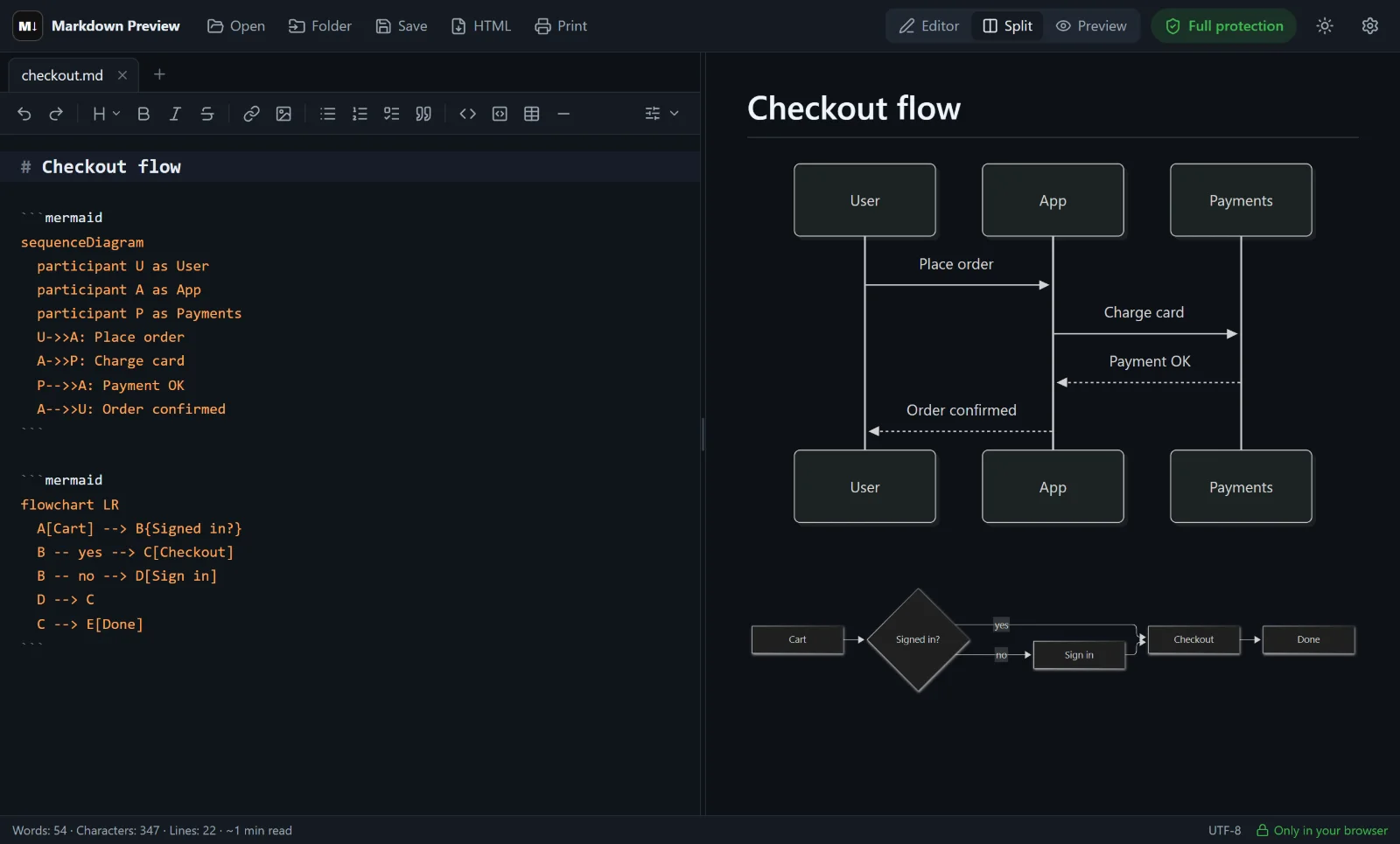
Task: Add a new tab with the plus icon
Action: click(159, 74)
